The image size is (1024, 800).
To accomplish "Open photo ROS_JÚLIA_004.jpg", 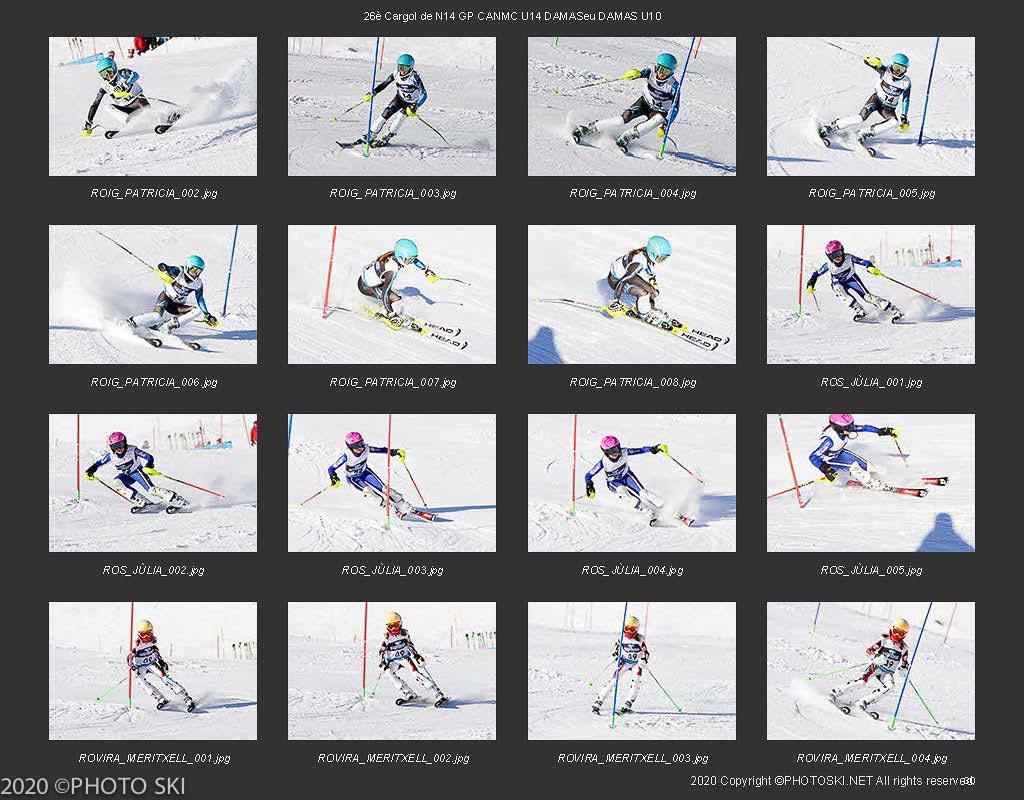I will click(632, 483).
